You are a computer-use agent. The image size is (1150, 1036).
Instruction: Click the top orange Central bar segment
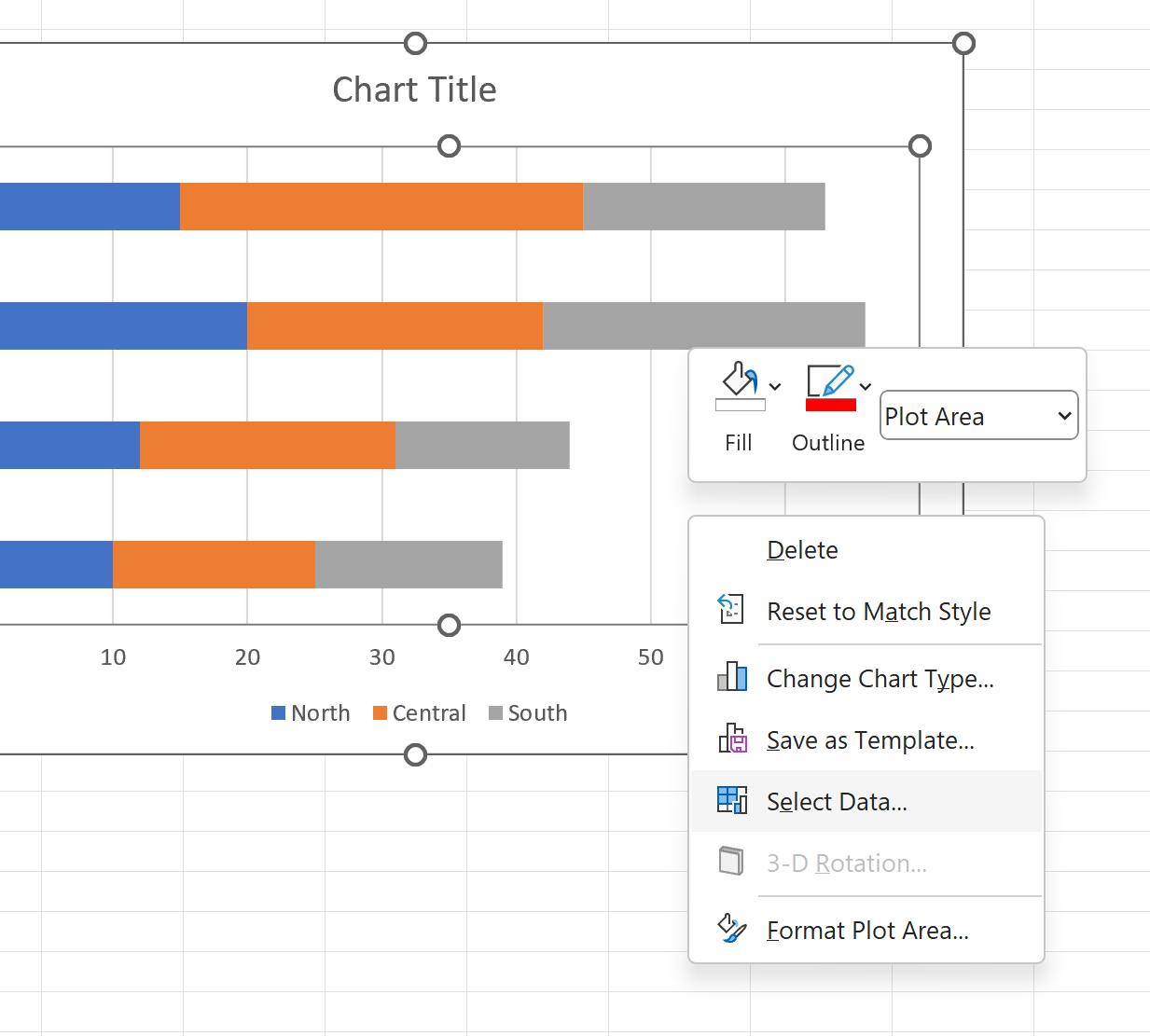[381, 206]
